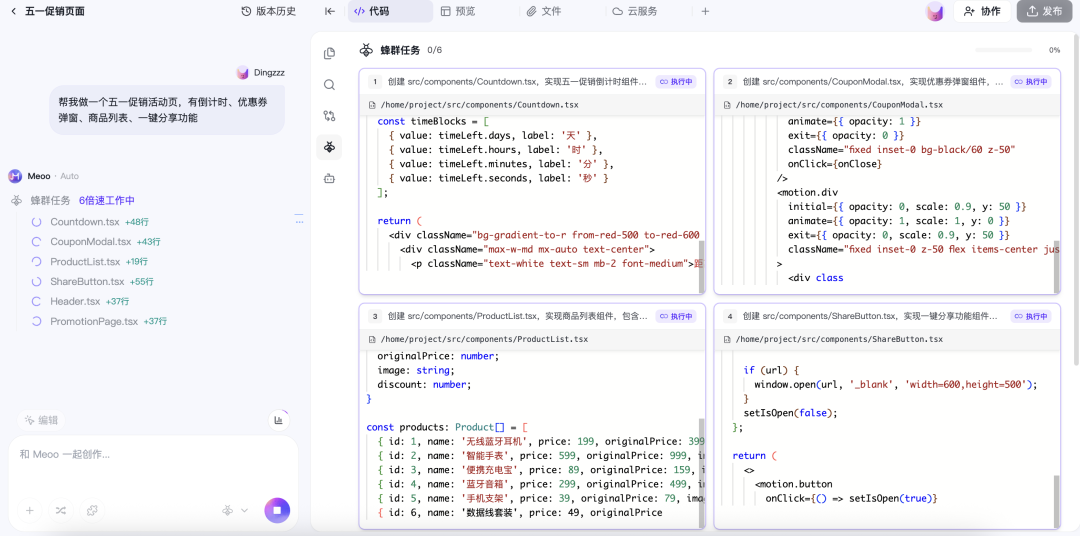
Task: Expand the bee mode dropdown in chat input
Action: click(x=235, y=510)
